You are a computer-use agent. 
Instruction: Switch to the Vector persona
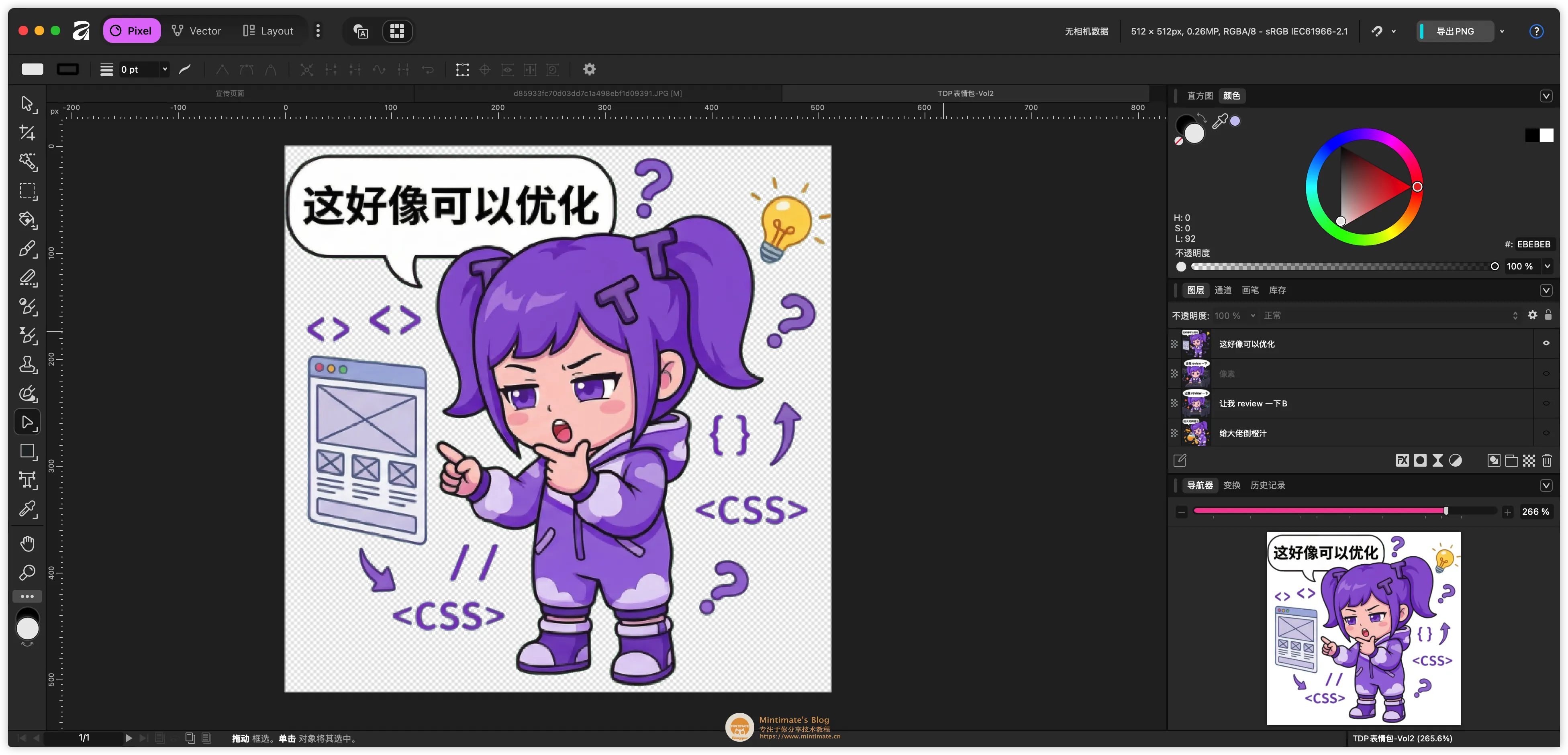pyautogui.click(x=197, y=31)
